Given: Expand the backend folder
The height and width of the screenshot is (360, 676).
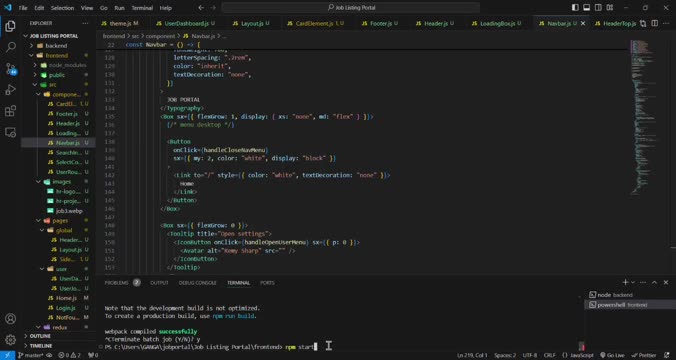Looking at the screenshot, I should point(56,46).
